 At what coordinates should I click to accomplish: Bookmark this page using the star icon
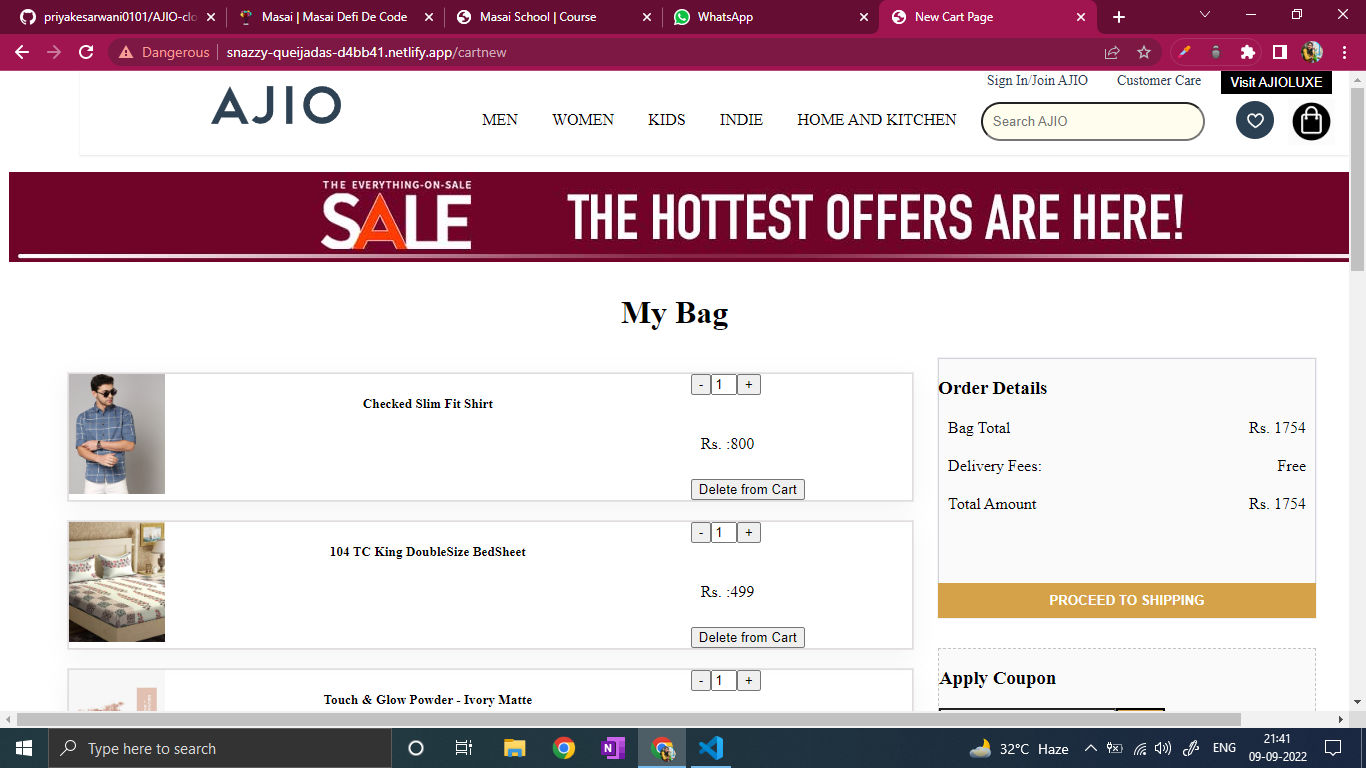tap(1143, 52)
